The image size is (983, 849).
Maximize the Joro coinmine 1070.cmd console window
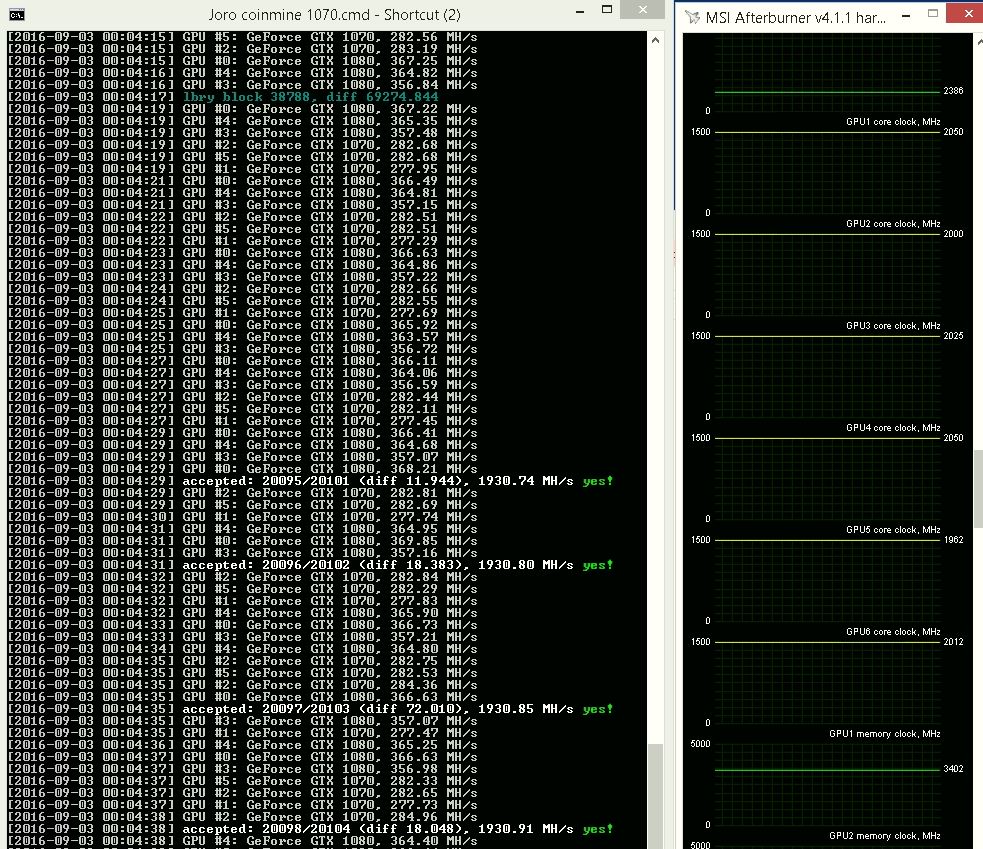(x=606, y=9)
